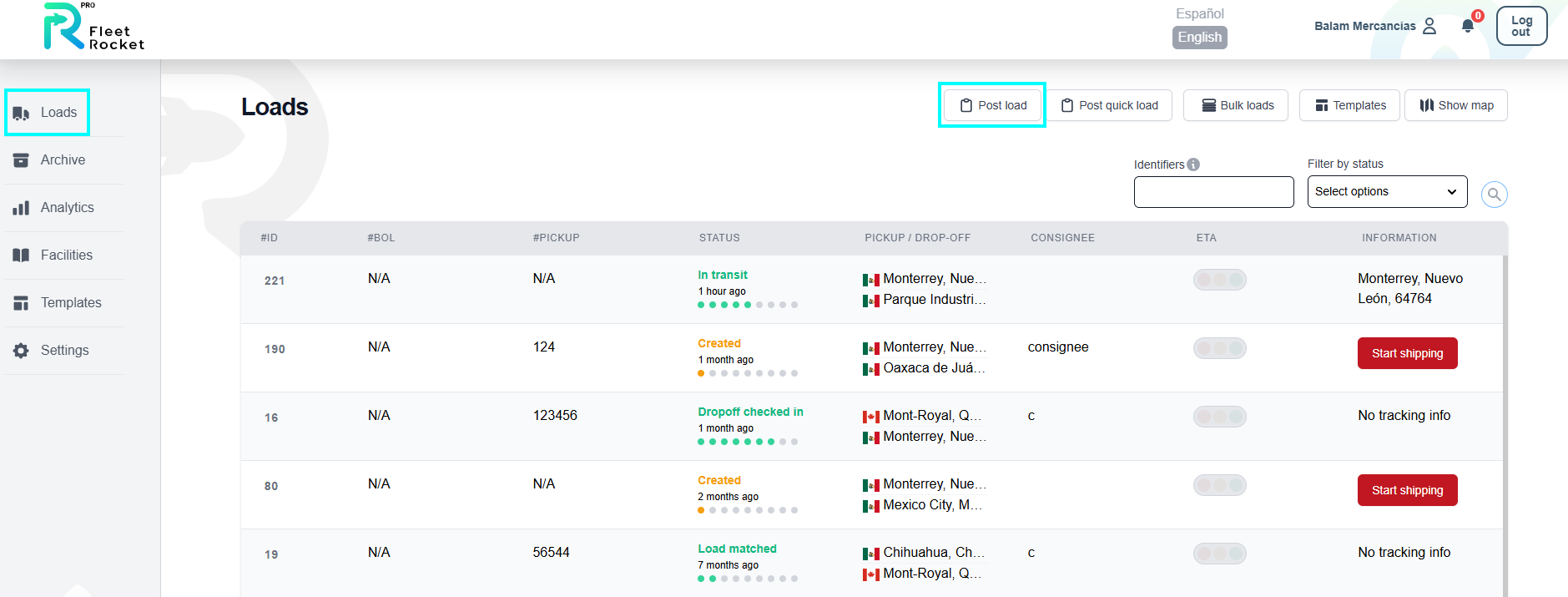Click the Show map button
The image size is (1568, 597).
1456,105
